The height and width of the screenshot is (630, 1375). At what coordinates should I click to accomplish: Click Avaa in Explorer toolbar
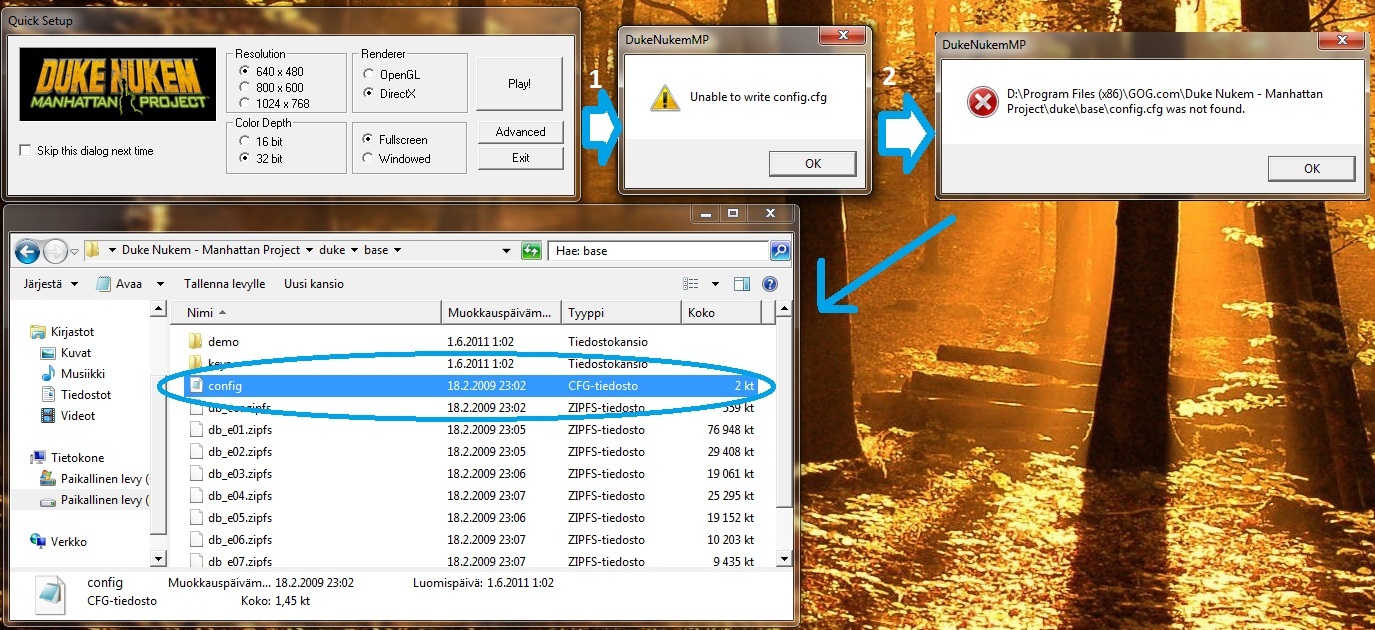[x=119, y=284]
